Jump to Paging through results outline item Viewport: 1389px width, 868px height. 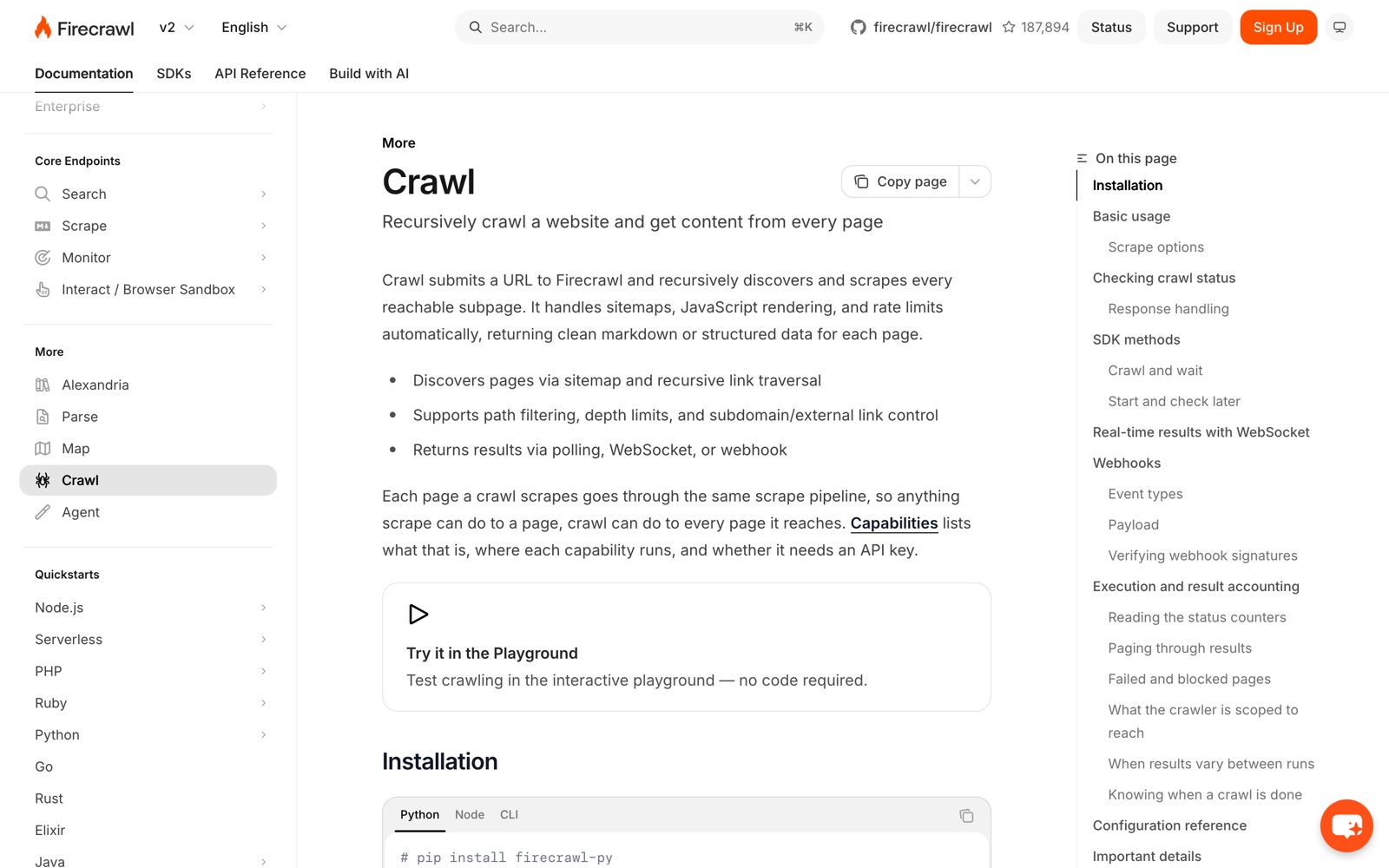1179,648
